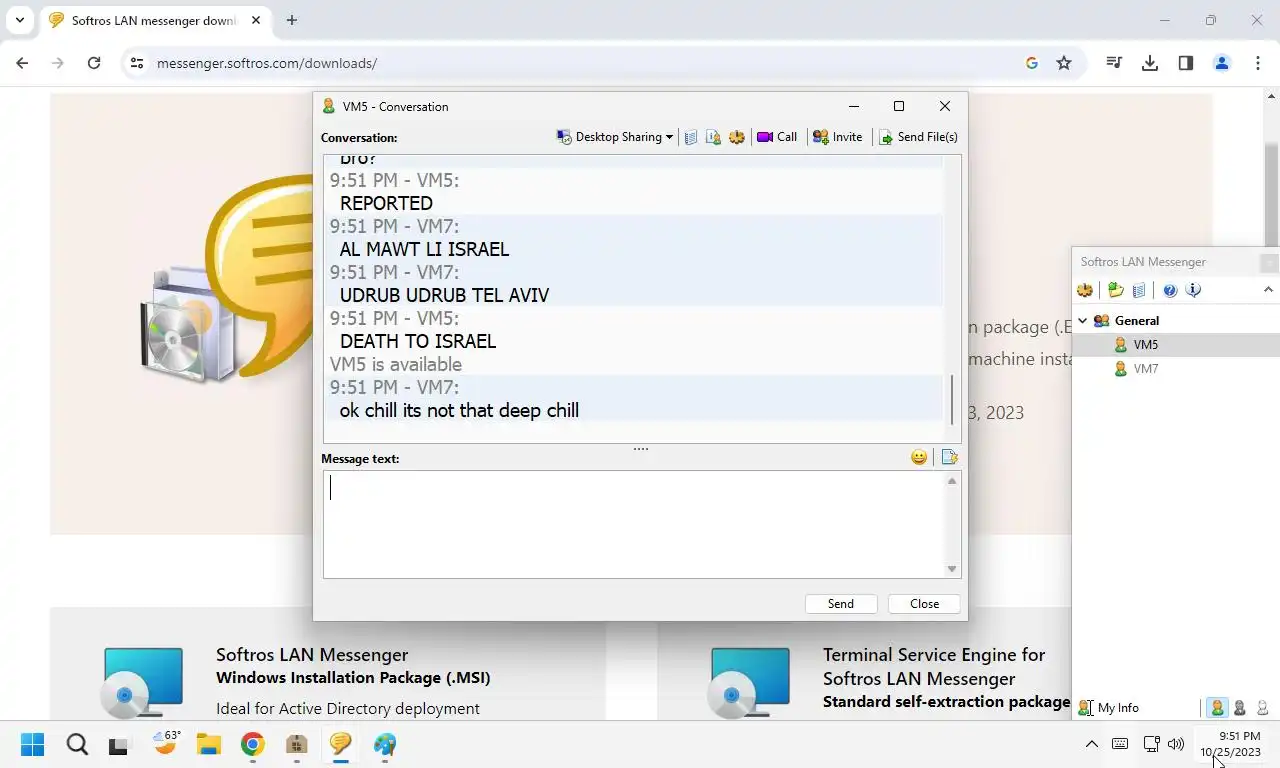Toggle Chrome side panel icon
1280x768 pixels.
[x=1186, y=63]
